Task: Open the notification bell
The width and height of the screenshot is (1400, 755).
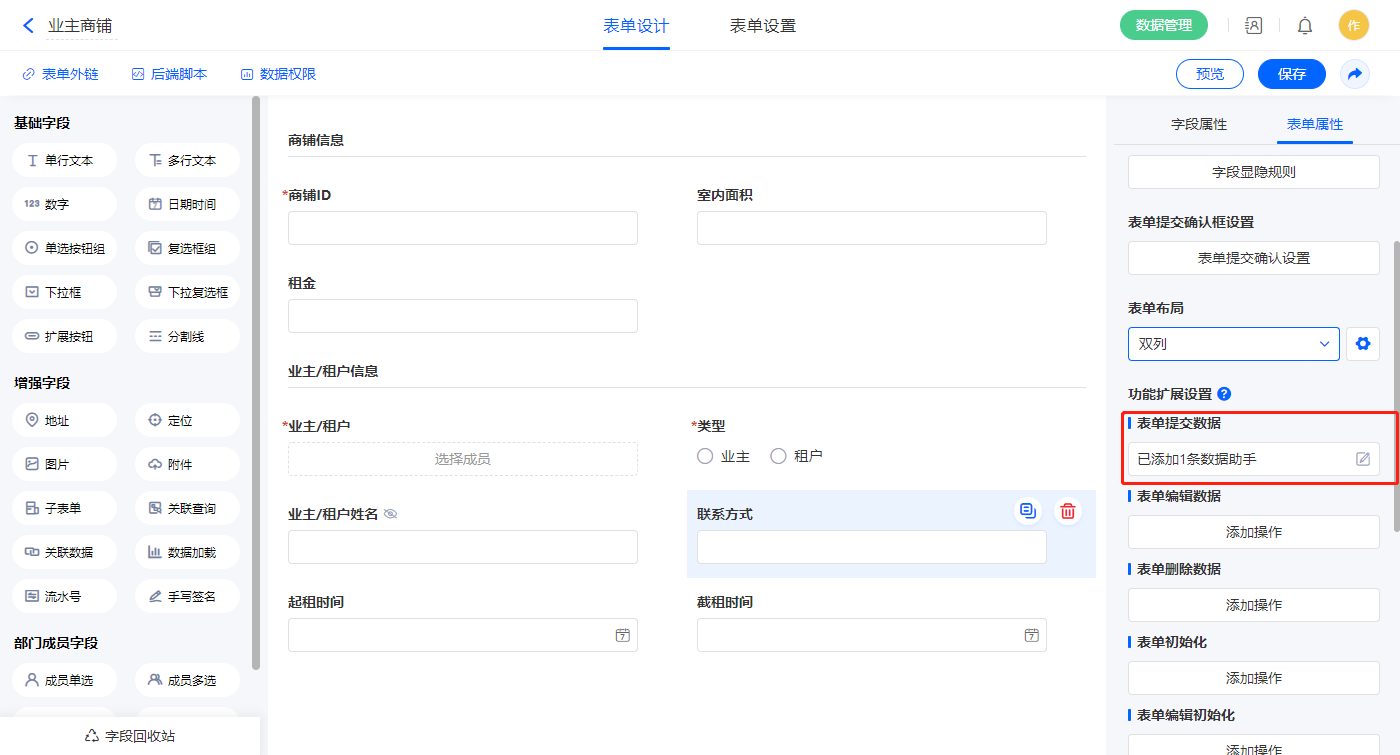Action: pyautogui.click(x=1304, y=26)
